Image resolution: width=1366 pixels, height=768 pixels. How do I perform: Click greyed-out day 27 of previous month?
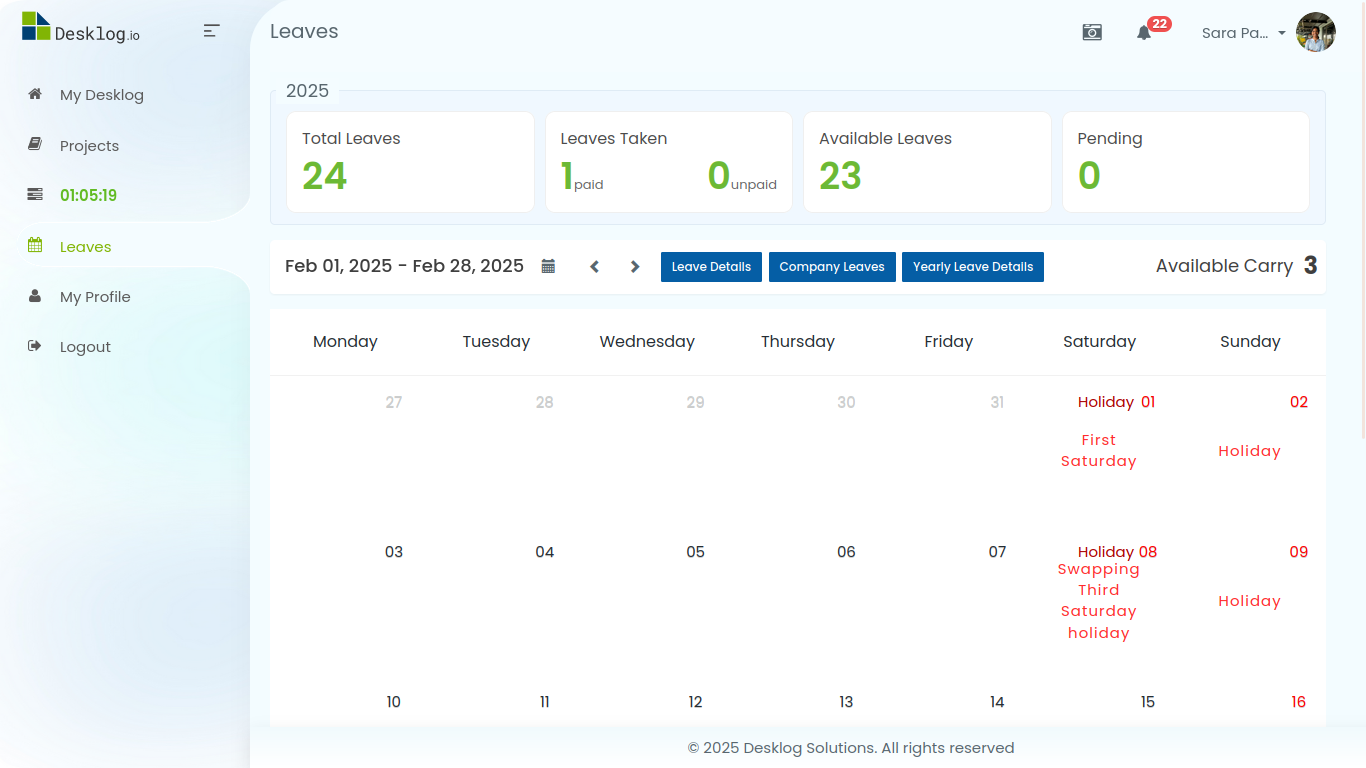point(394,402)
